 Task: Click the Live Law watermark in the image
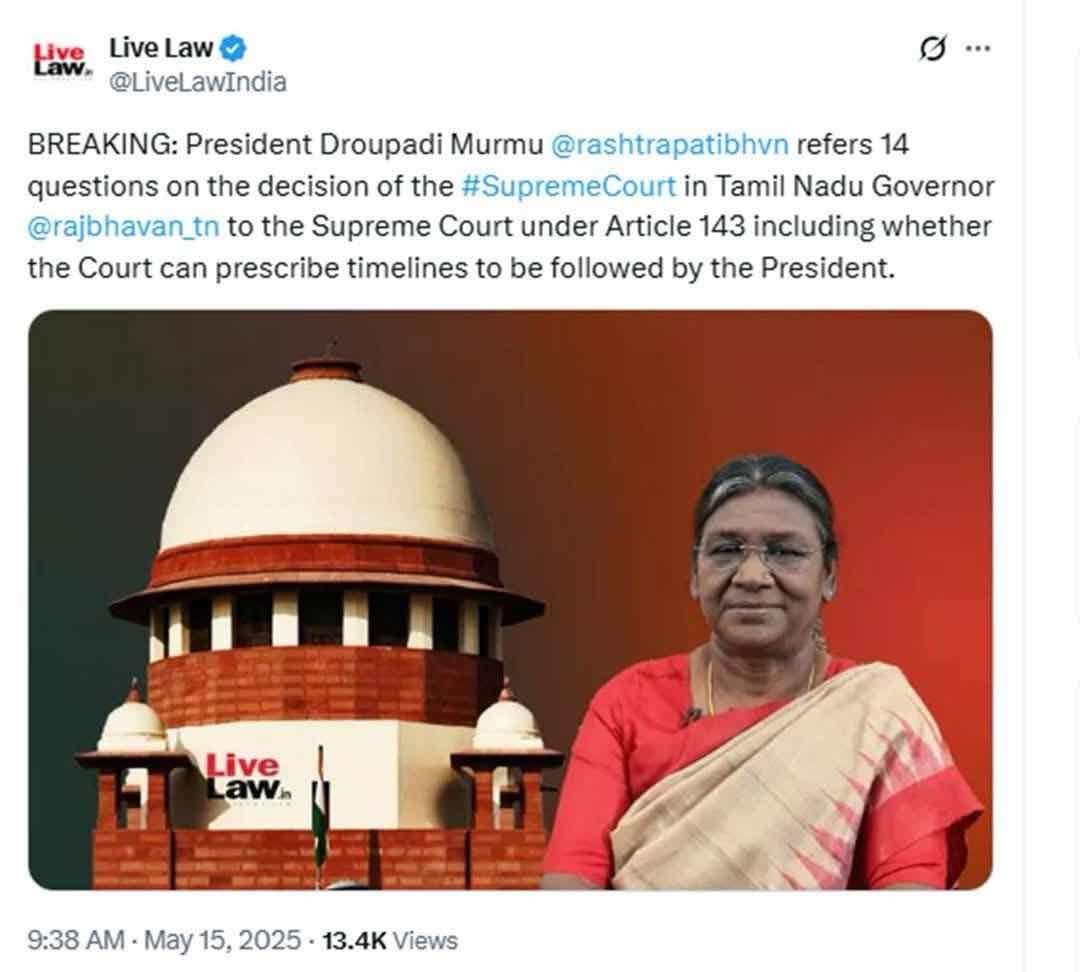click(x=249, y=777)
